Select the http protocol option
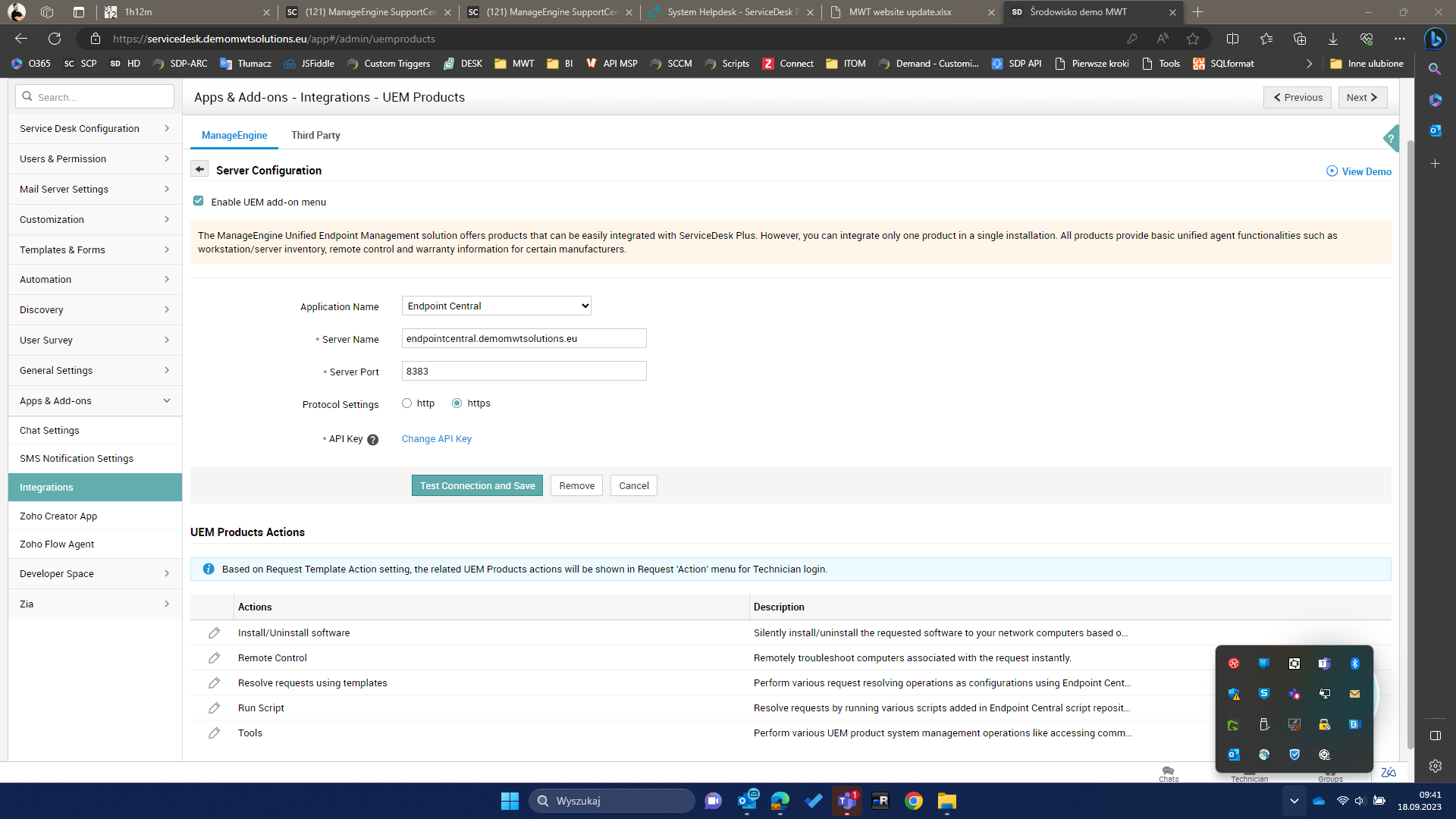The height and width of the screenshot is (819, 1456). tap(407, 403)
